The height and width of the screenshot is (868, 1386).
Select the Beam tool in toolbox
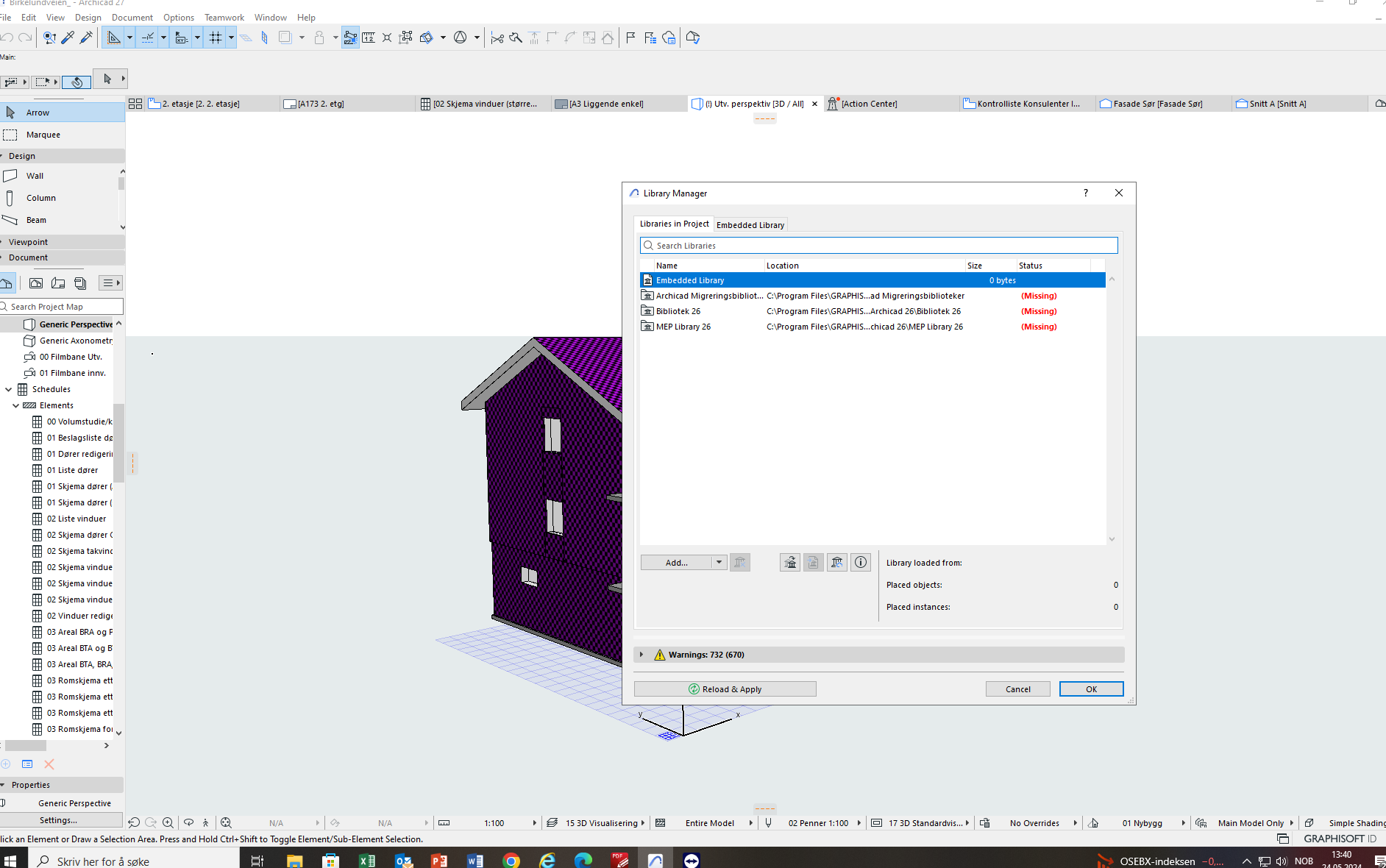pyautogui.click(x=36, y=220)
